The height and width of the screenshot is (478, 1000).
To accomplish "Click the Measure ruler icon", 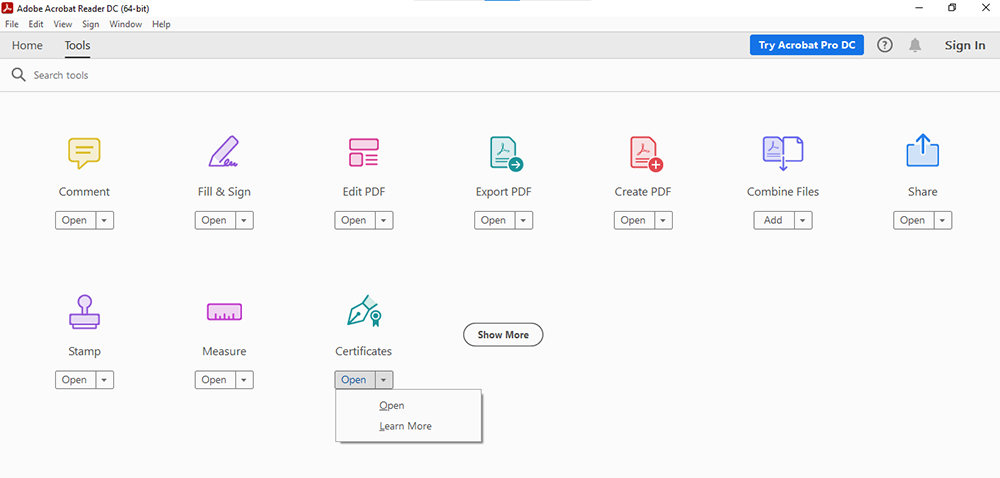I will point(224,312).
